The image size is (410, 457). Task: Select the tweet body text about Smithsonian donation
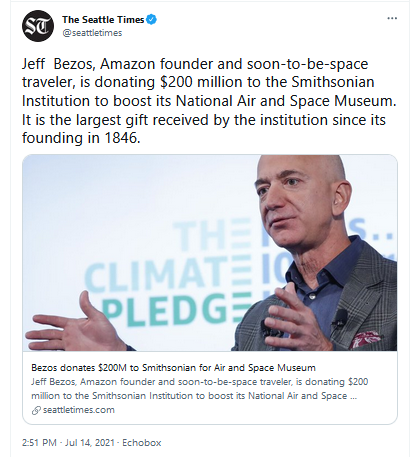point(209,101)
